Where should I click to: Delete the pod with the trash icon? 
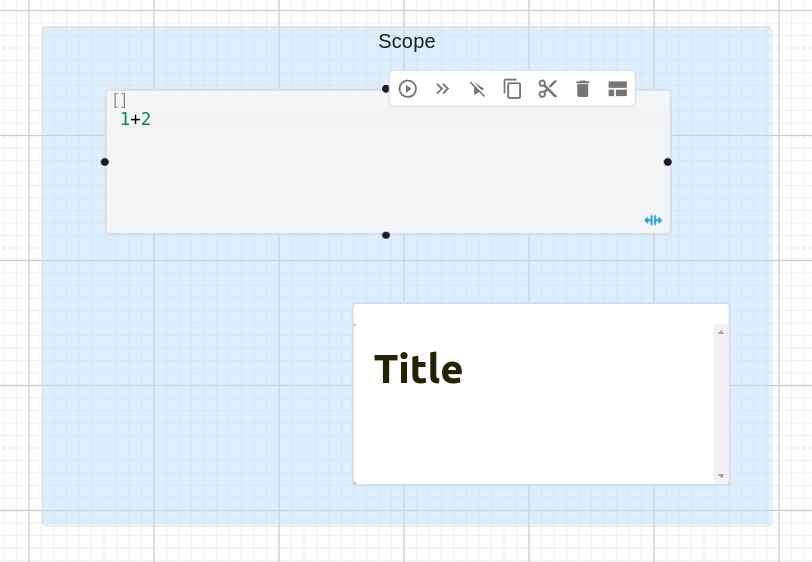583,89
